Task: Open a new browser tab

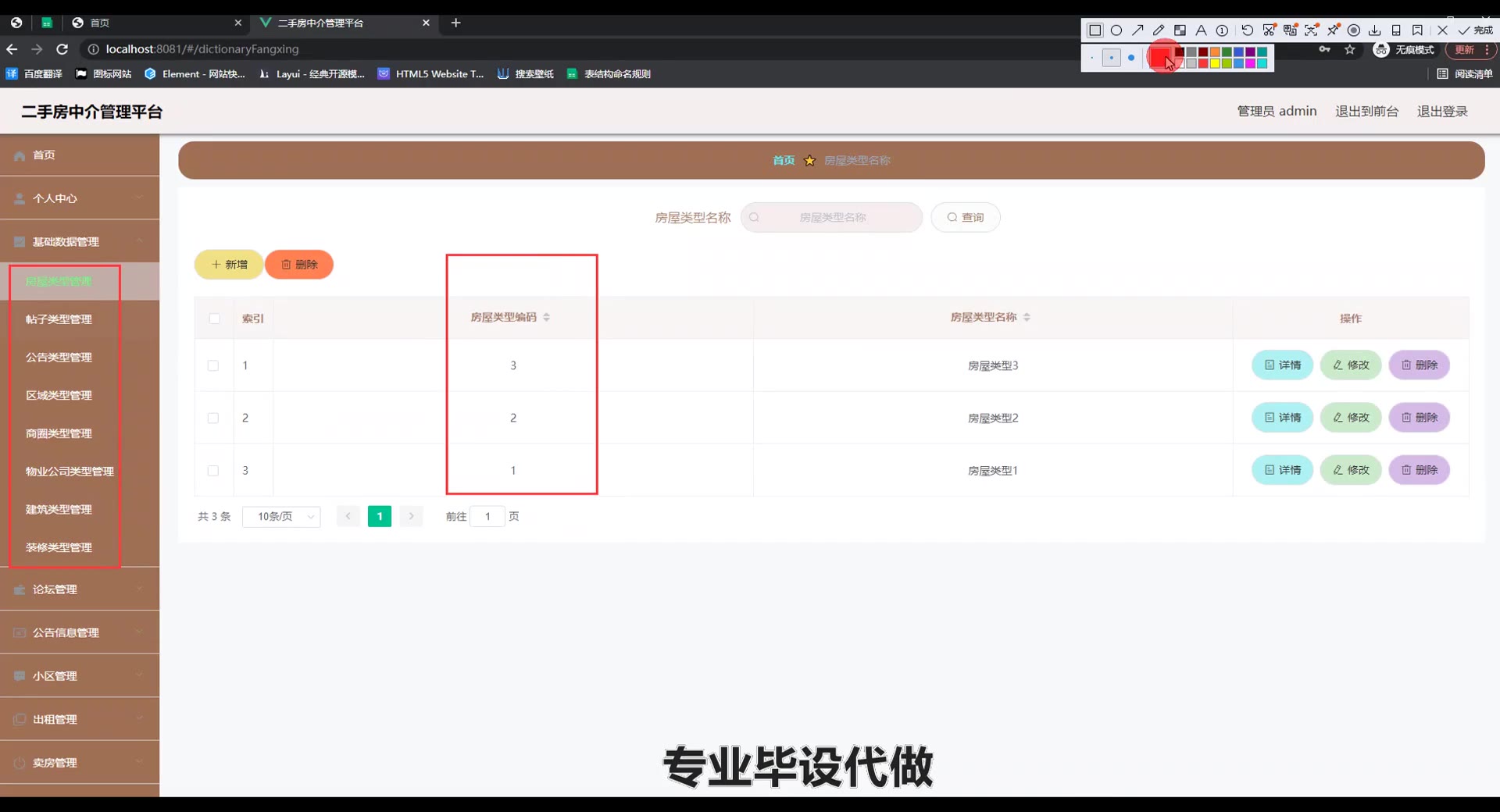Action: [x=456, y=23]
